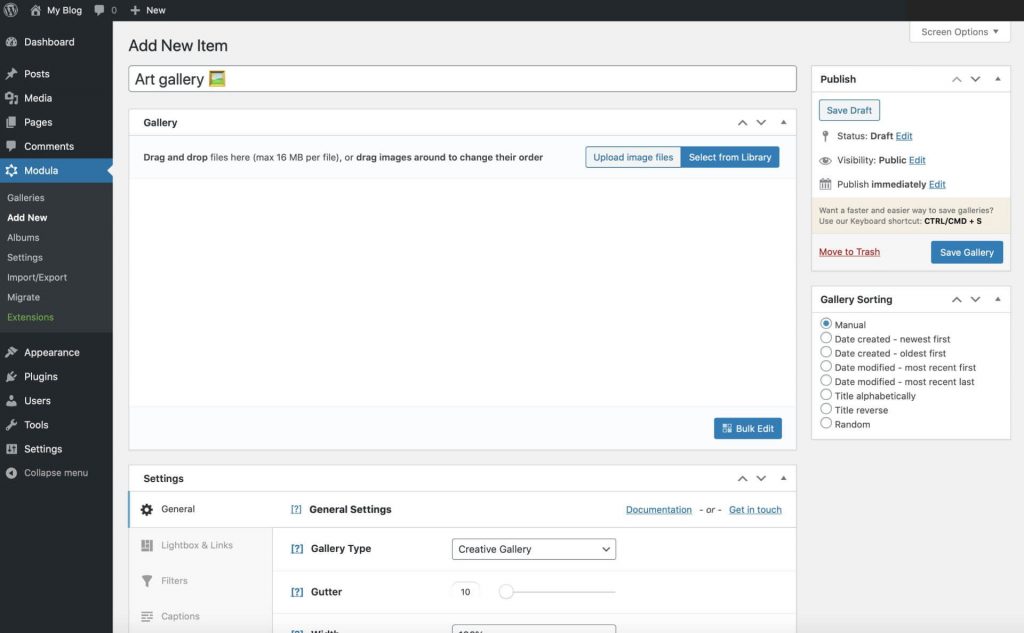Image resolution: width=1024 pixels, height=633 pixels.
Task: Click the Captions tab icon
Action: coord(147,616)
